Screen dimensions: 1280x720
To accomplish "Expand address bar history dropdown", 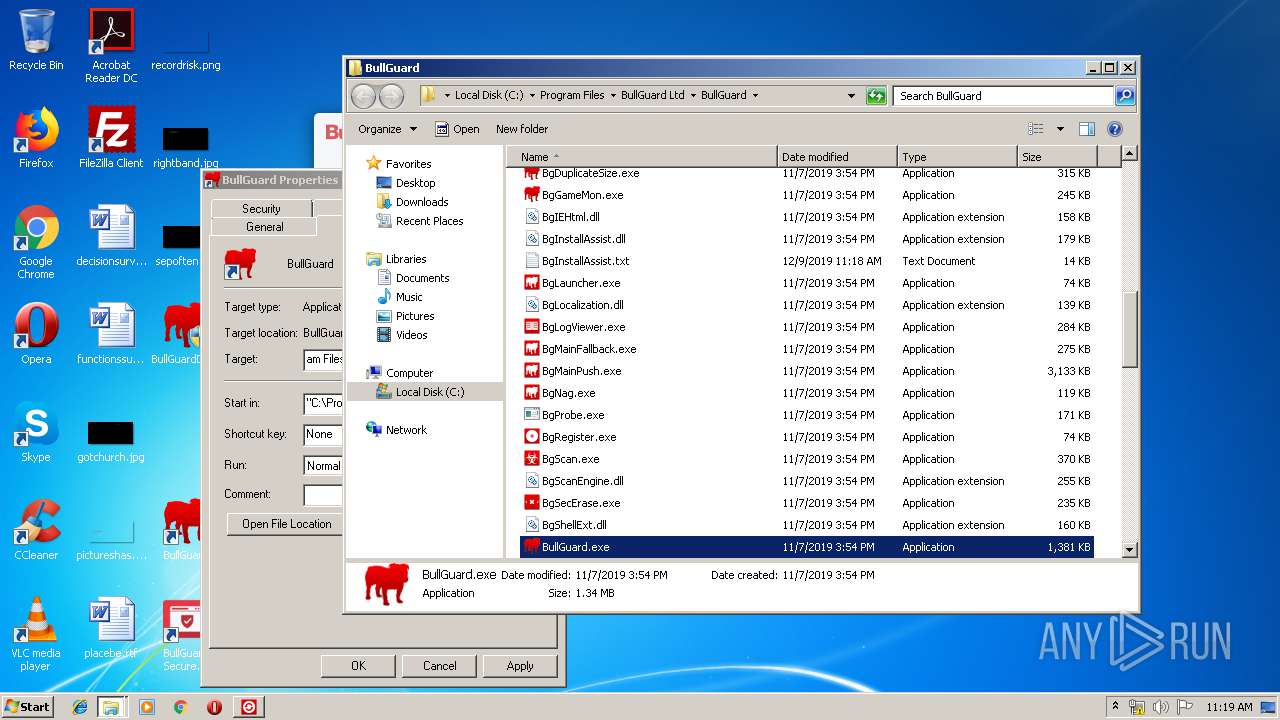I will [851, 96].
